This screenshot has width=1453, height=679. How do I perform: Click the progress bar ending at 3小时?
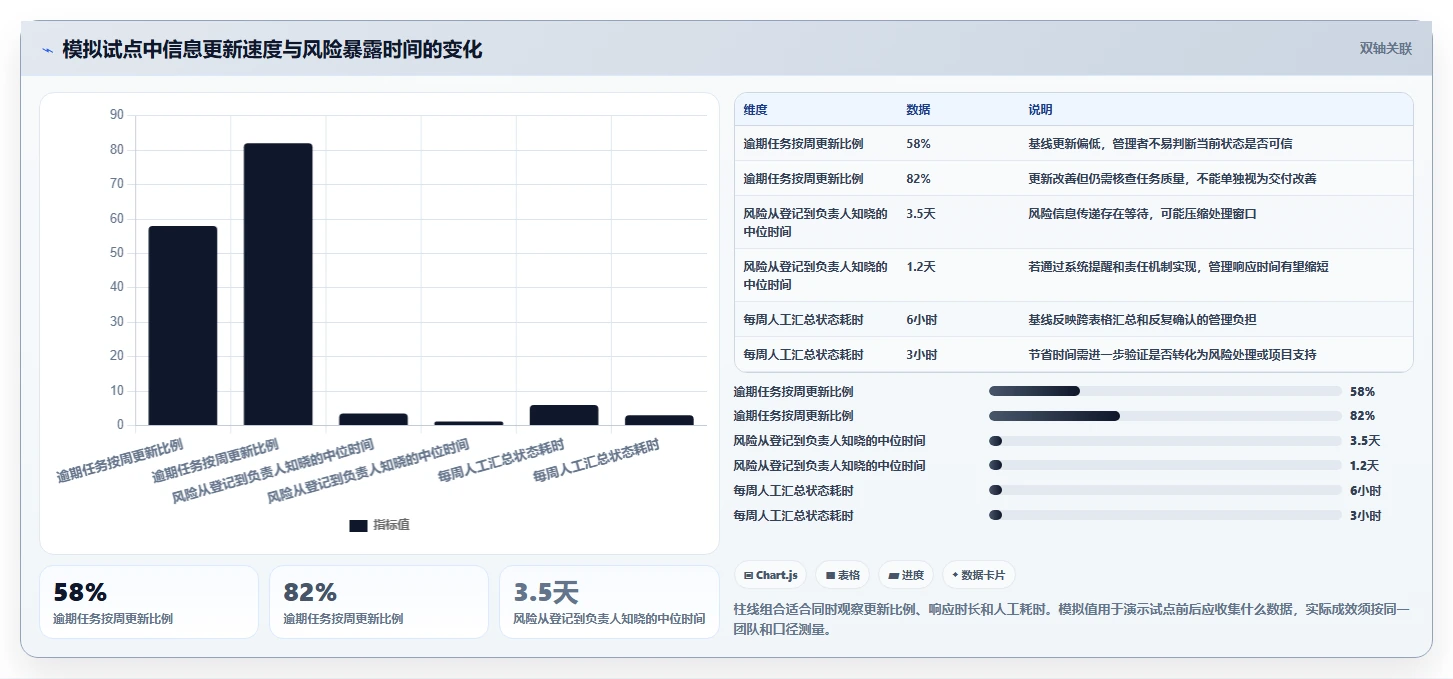coord(1165,516)
